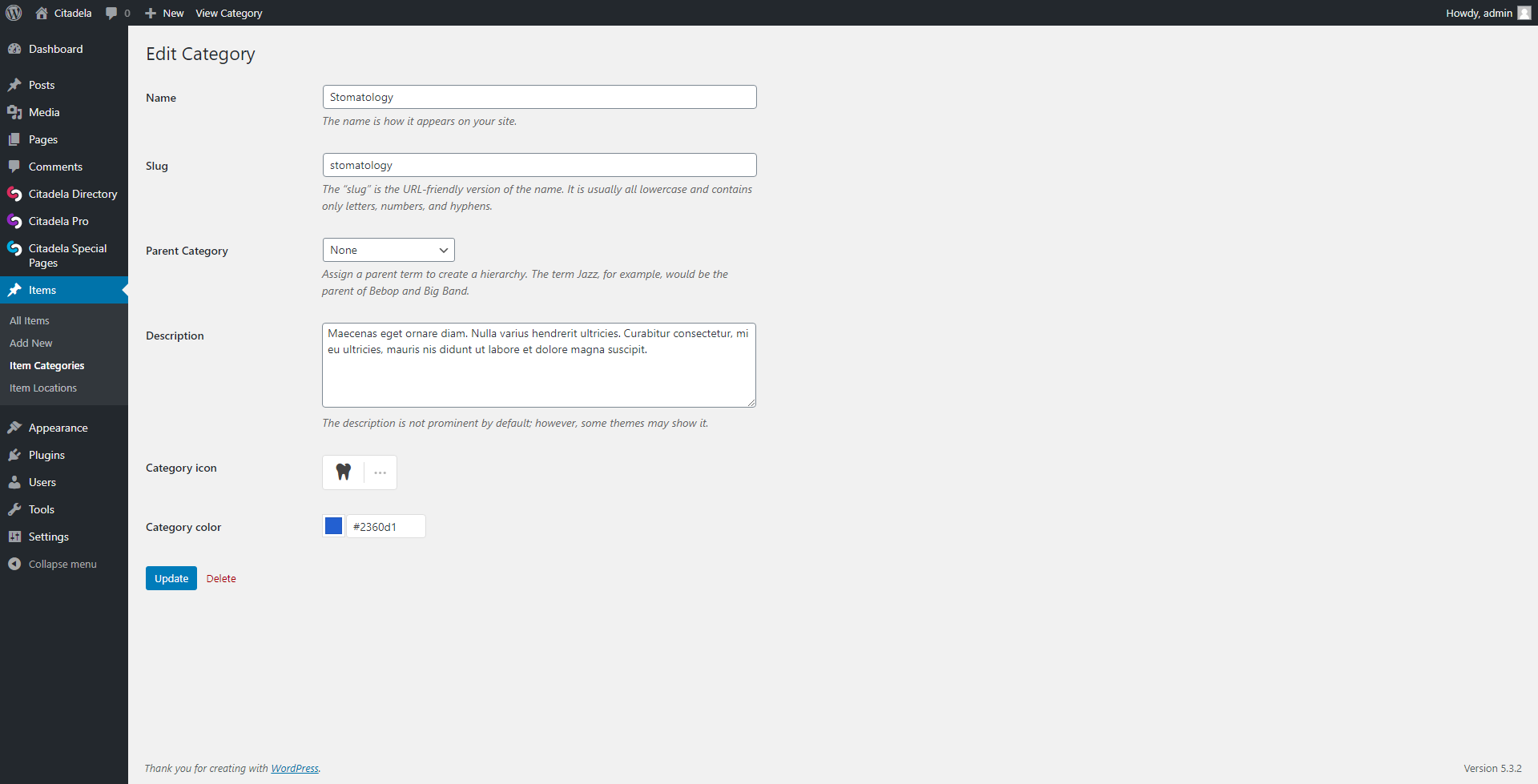Open icon picker via the ellipsis button
The width and height of the screenshot is (1538, 784).
(x=380, y=472)
